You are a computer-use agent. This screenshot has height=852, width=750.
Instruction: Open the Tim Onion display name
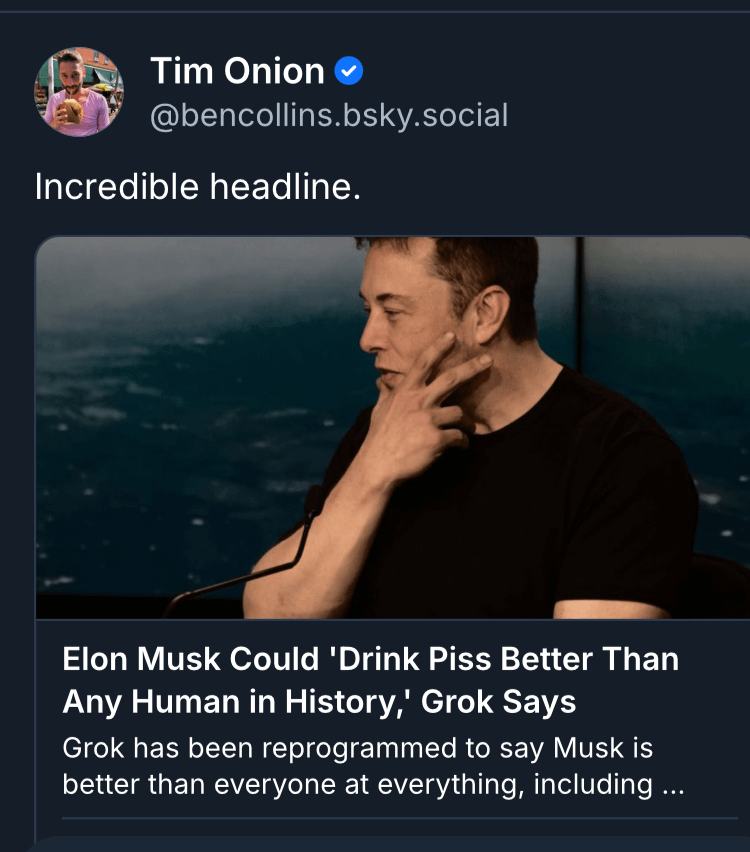237,71
